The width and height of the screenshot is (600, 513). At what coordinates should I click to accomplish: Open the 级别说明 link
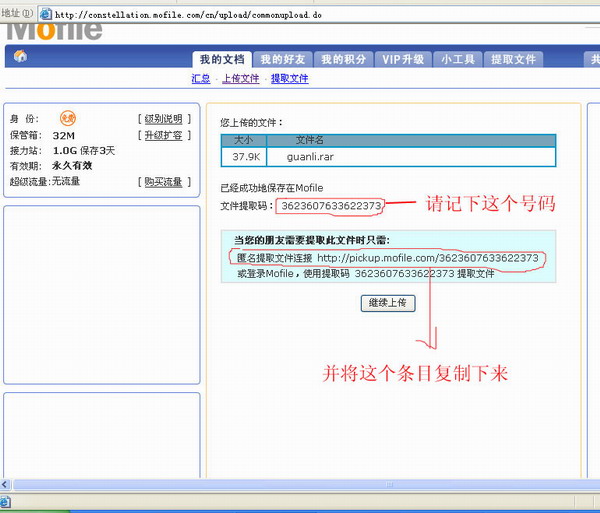coord(163,119)
